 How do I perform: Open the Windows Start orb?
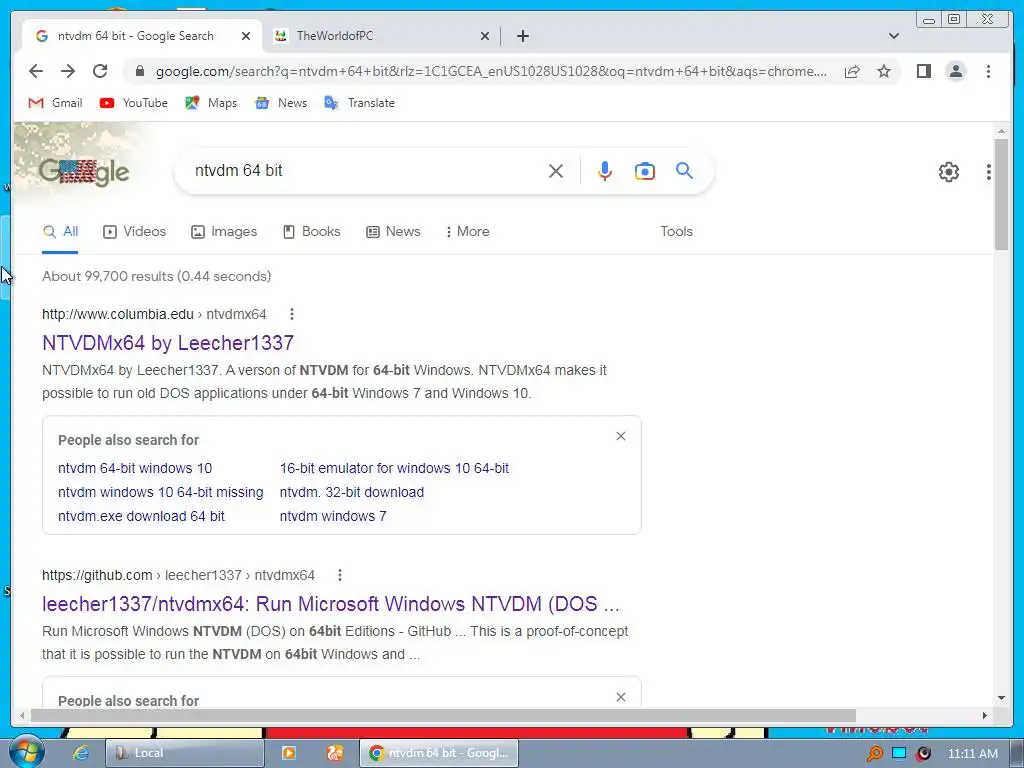pyautogui.click(x=27, y=752)
